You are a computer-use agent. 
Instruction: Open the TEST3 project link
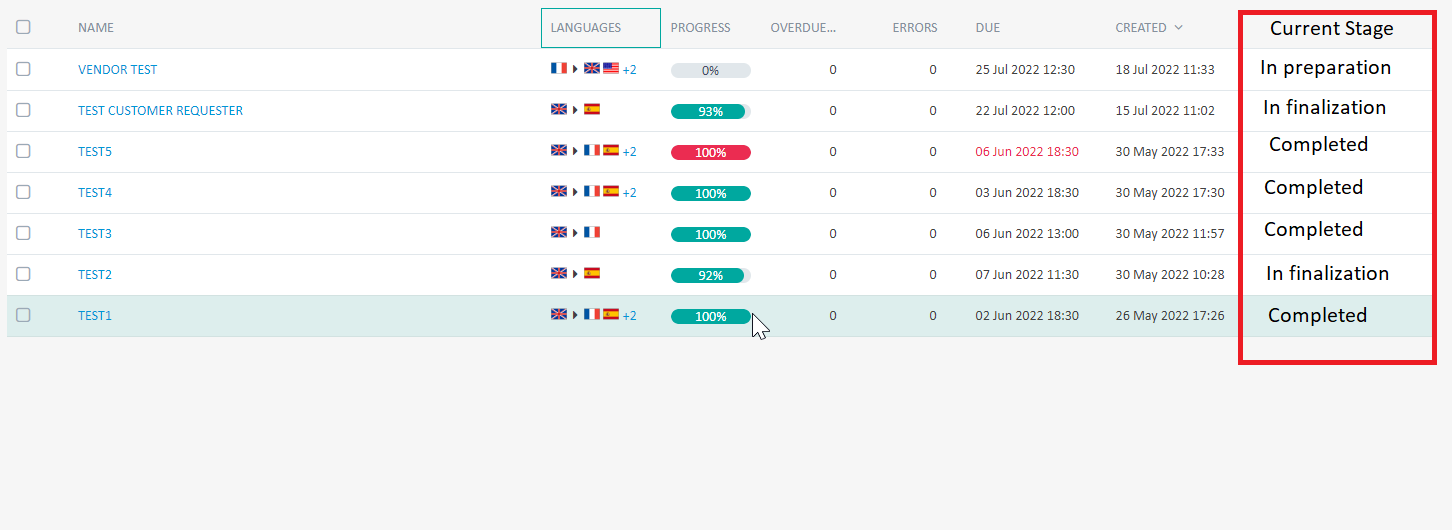click(95, 234)
